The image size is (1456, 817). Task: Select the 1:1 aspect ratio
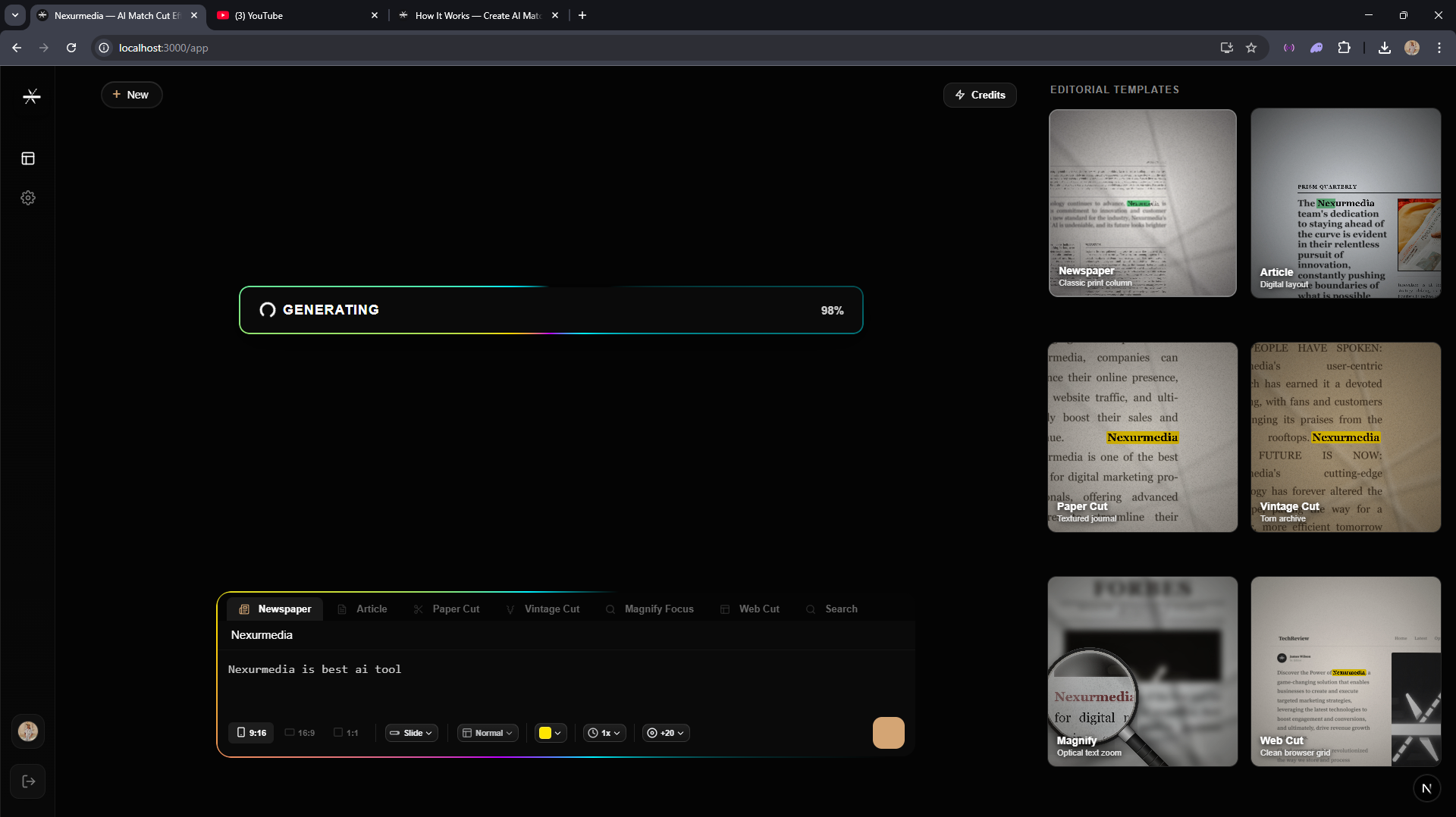346,733
